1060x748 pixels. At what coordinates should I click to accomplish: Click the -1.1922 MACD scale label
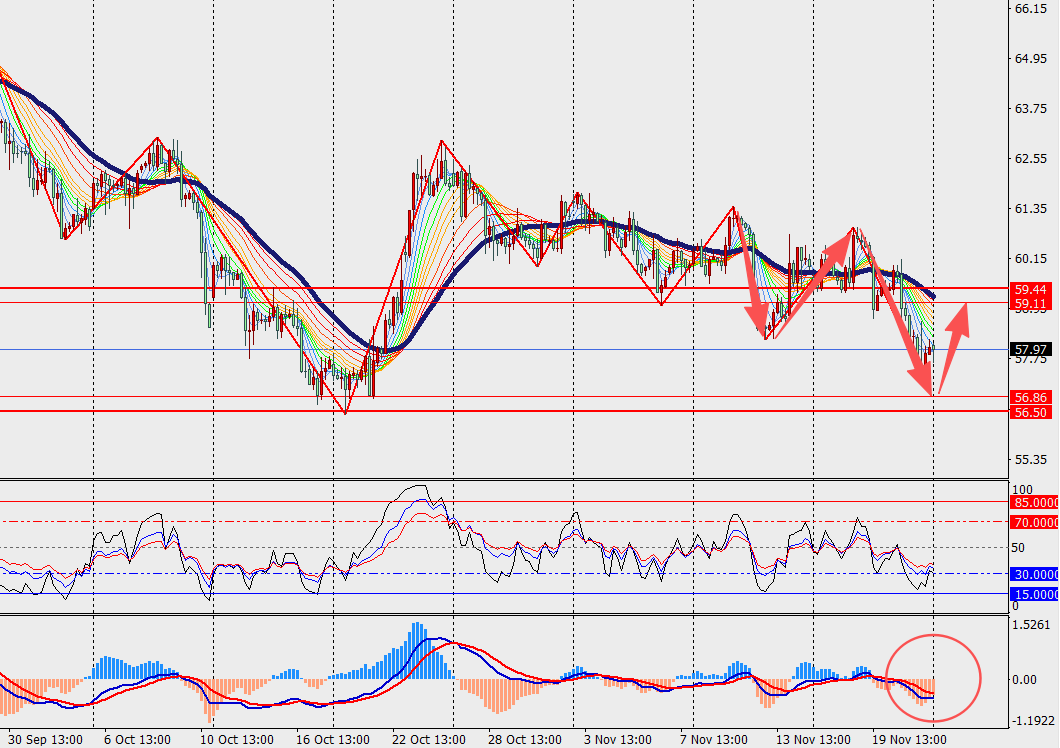(1032, 720)
